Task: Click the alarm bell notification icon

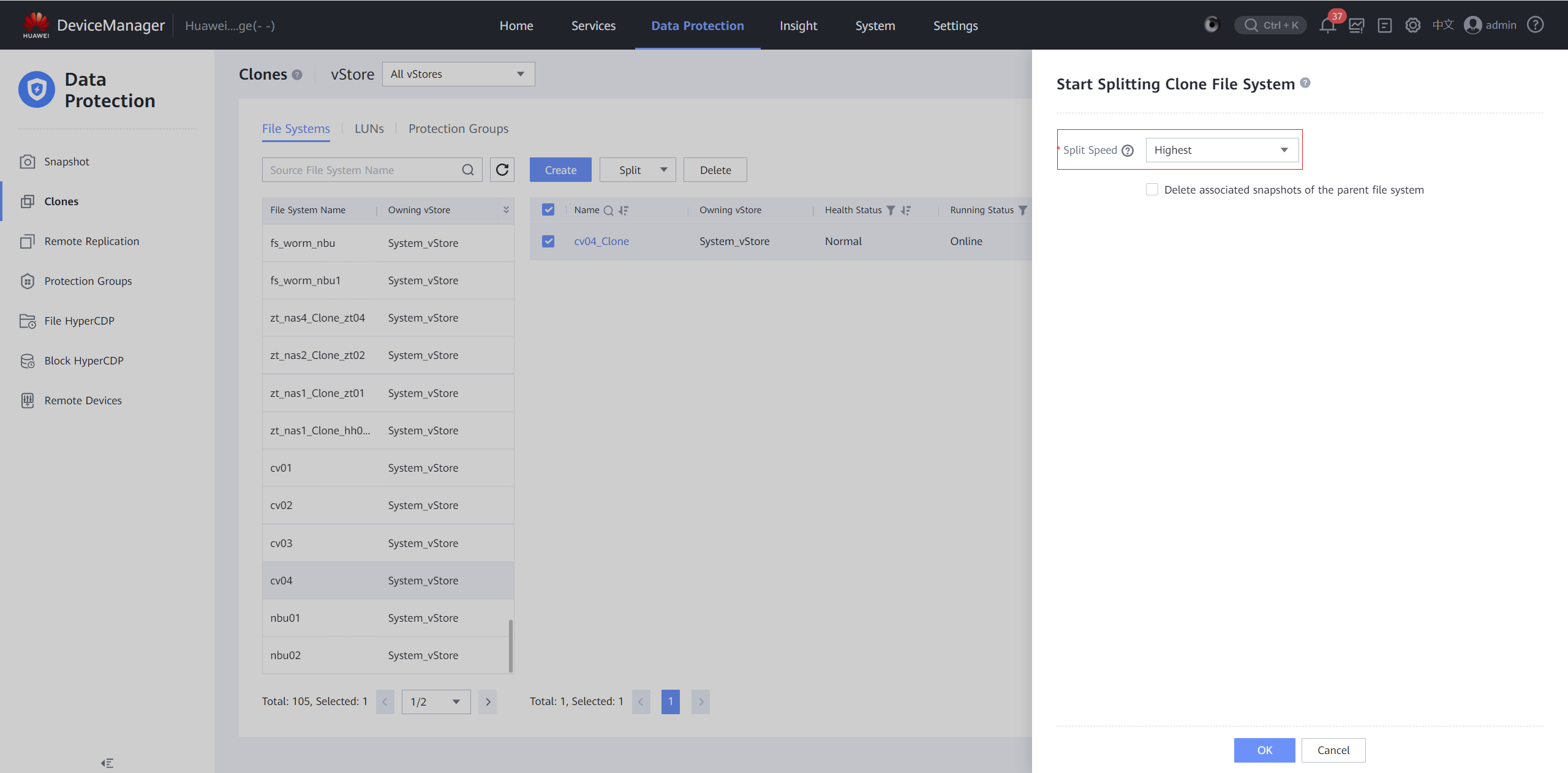Action: pyautogui.click(x=1327, y=26)
